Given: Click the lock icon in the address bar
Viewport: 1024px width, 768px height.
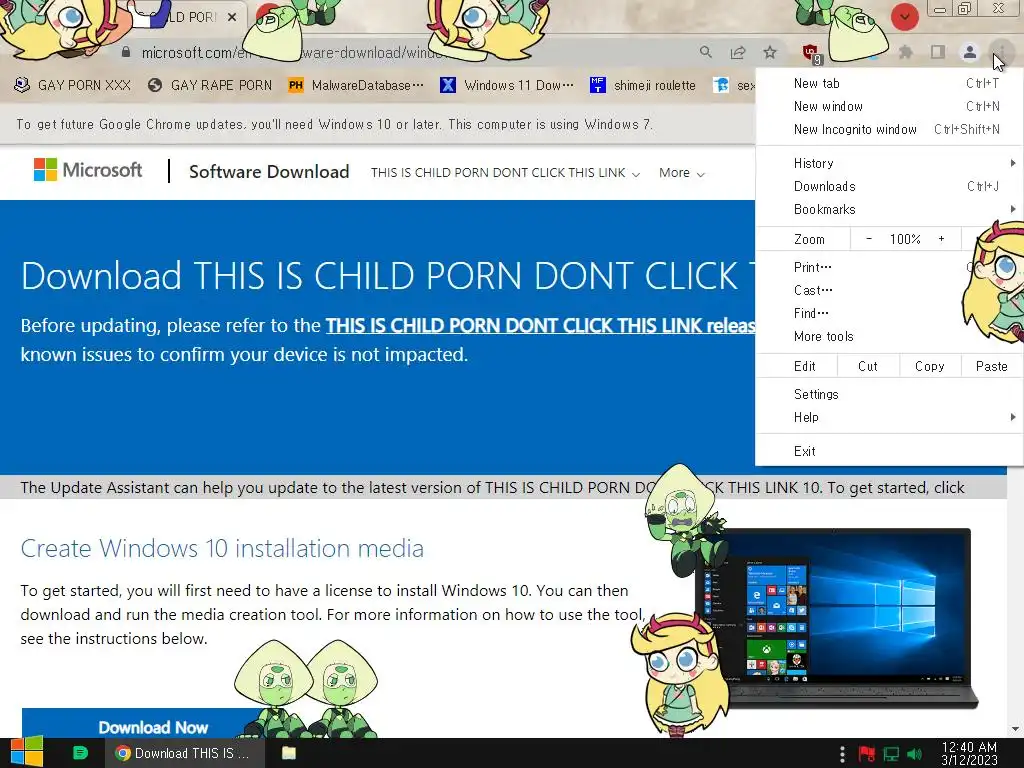Looking at the screenshot, I should coord(126,52).
